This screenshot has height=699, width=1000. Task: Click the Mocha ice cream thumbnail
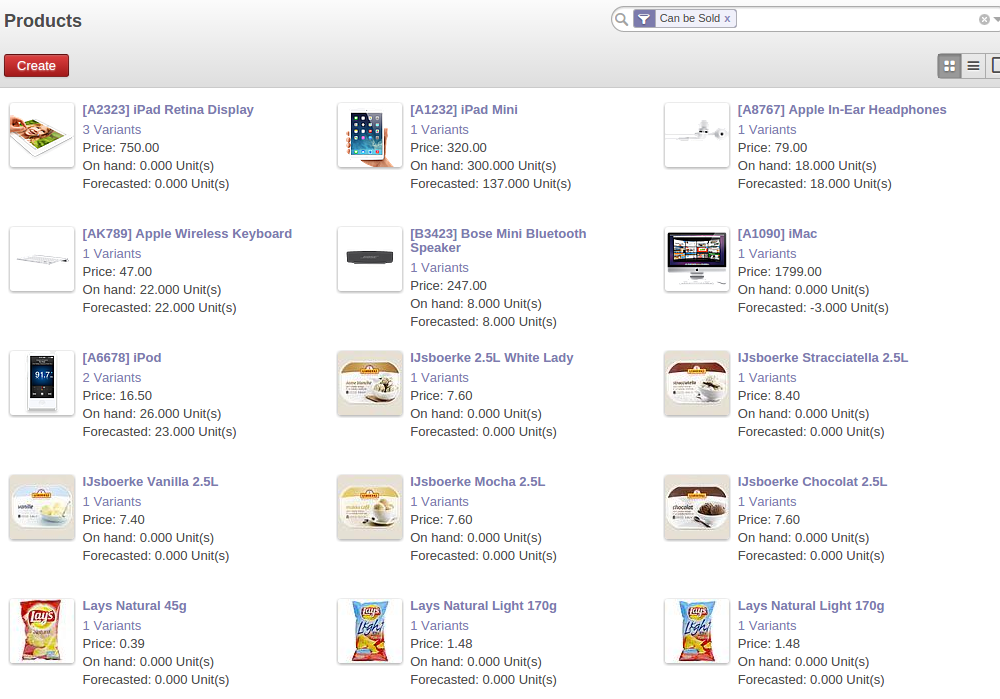[370, 507]
